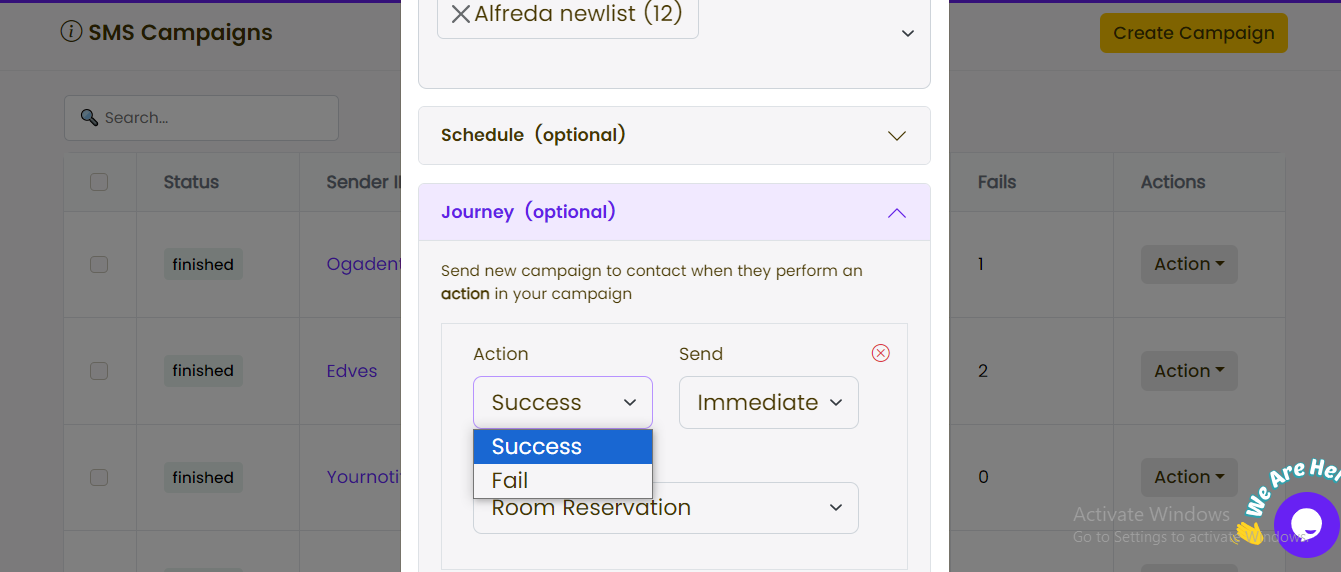
Task: Check the box for the Edves campaign row
Action: pos(99,371)
